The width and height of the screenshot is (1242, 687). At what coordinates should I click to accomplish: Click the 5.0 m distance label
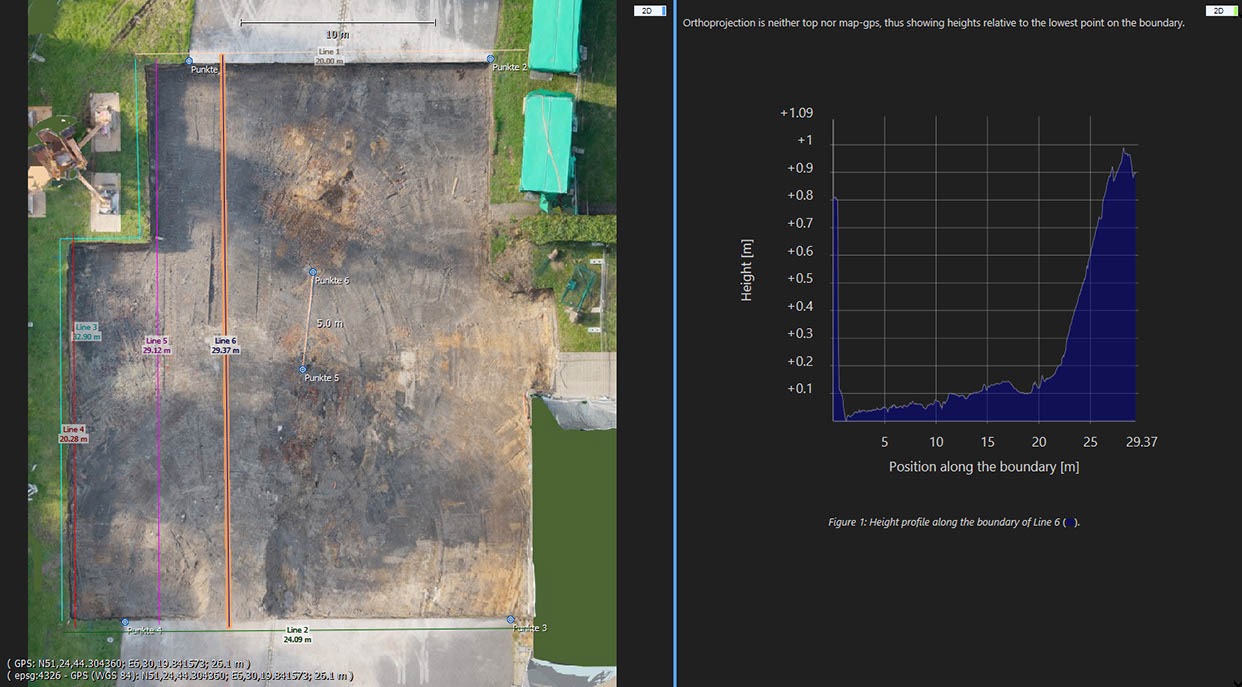coord(330,324)
